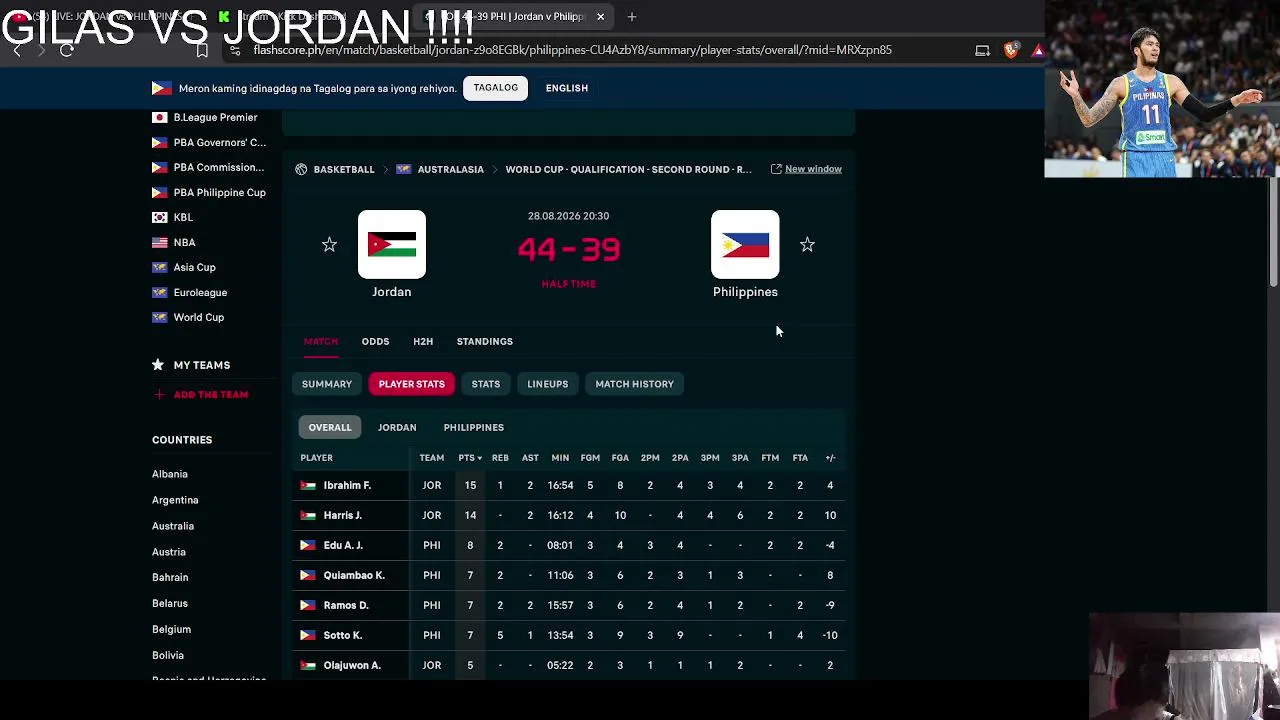Open the PLAYER STATS sub-tab
1280x720 pixels.
tap(412, 384)
